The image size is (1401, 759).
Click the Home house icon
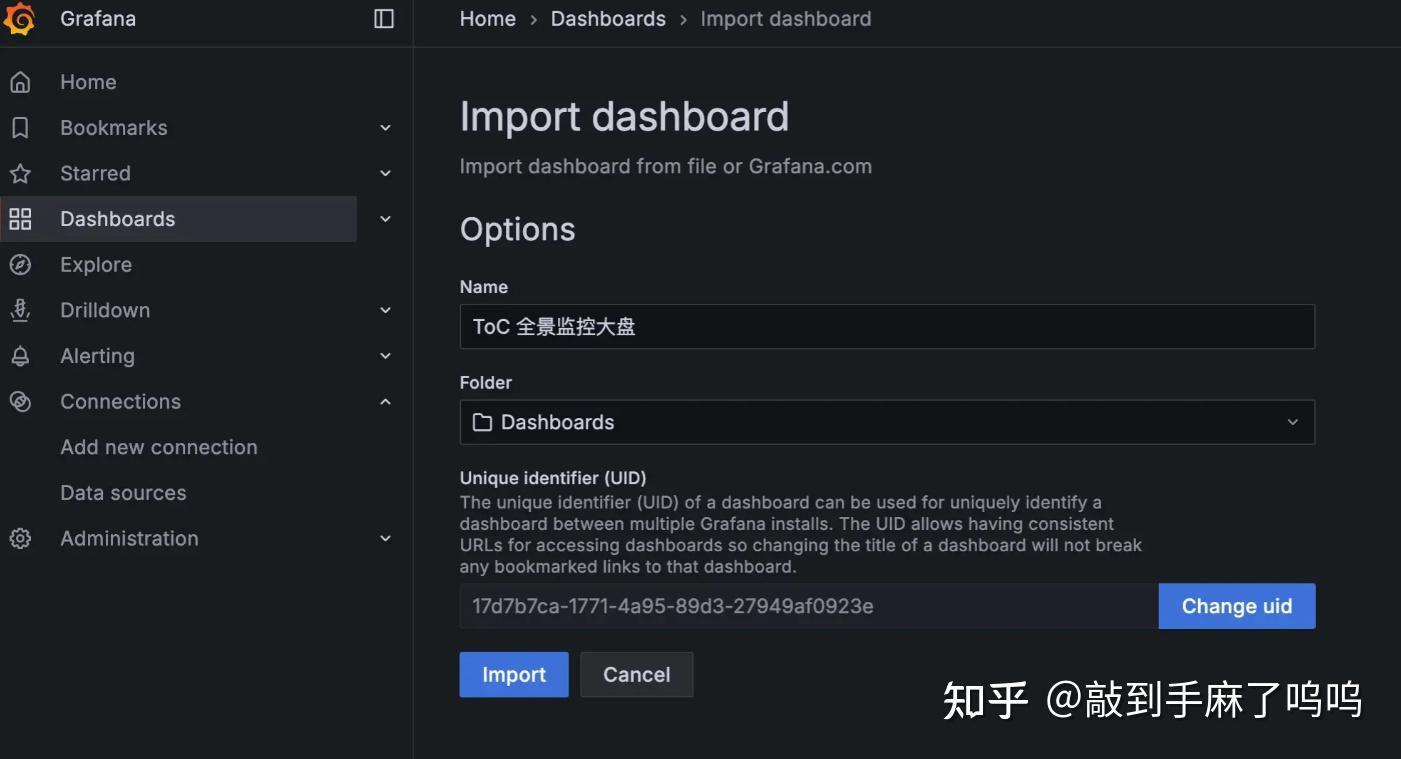20,82
